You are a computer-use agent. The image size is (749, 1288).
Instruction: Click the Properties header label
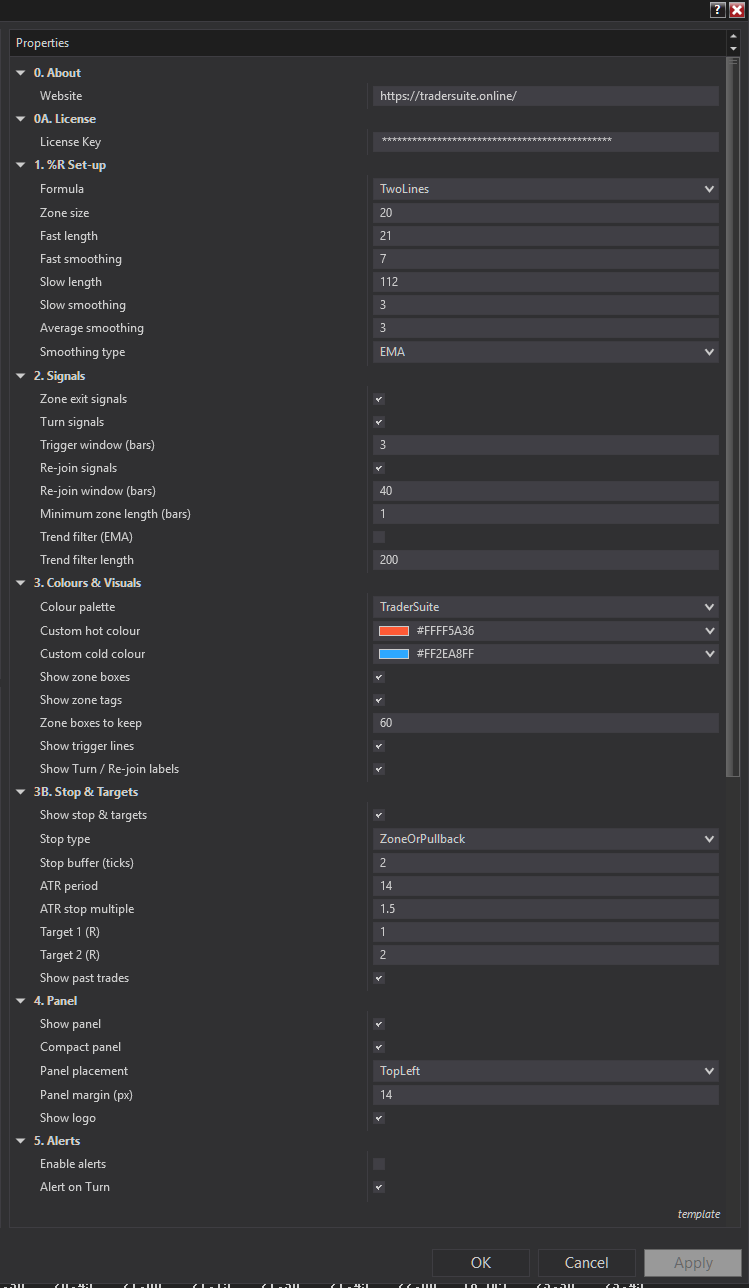pos(42,43)
